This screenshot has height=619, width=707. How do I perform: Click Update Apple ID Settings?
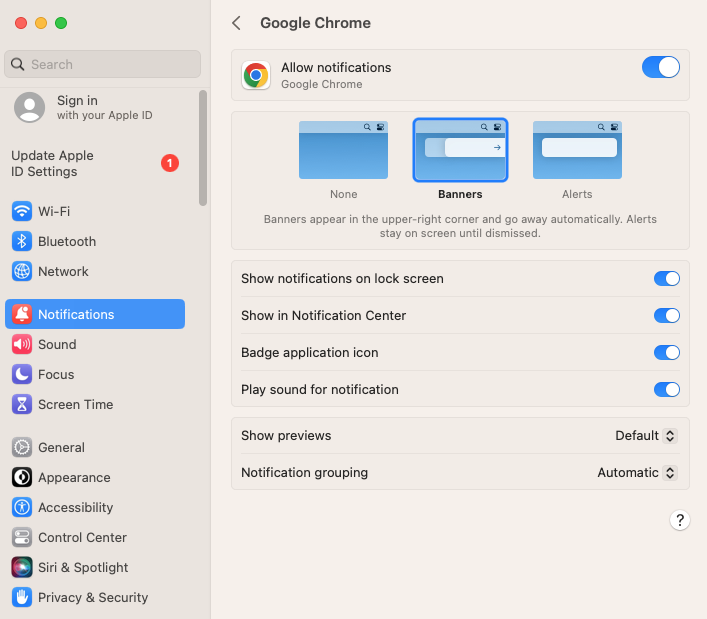[x=95, y=163]
